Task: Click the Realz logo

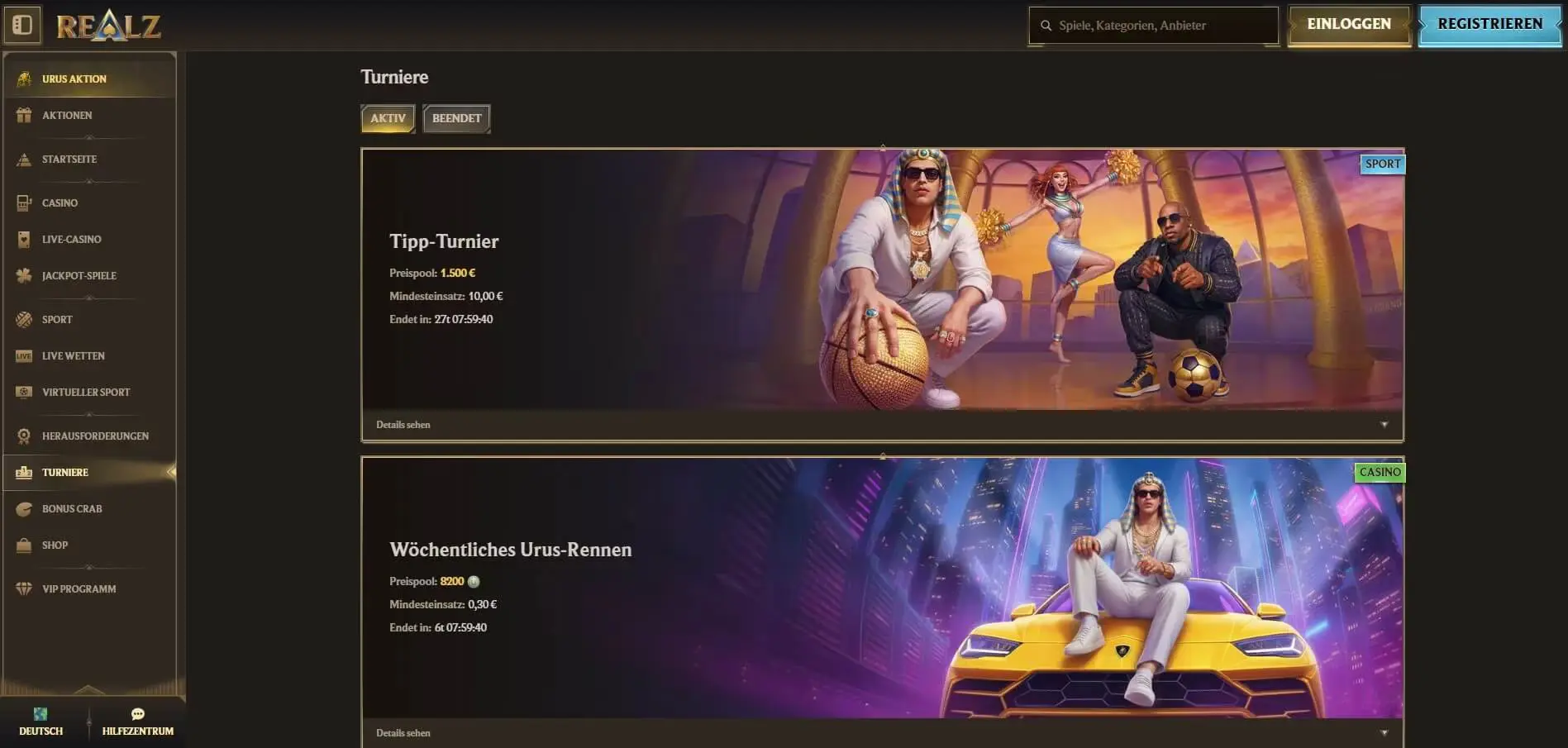Action: pyautogui.click(x=108, y=26)
